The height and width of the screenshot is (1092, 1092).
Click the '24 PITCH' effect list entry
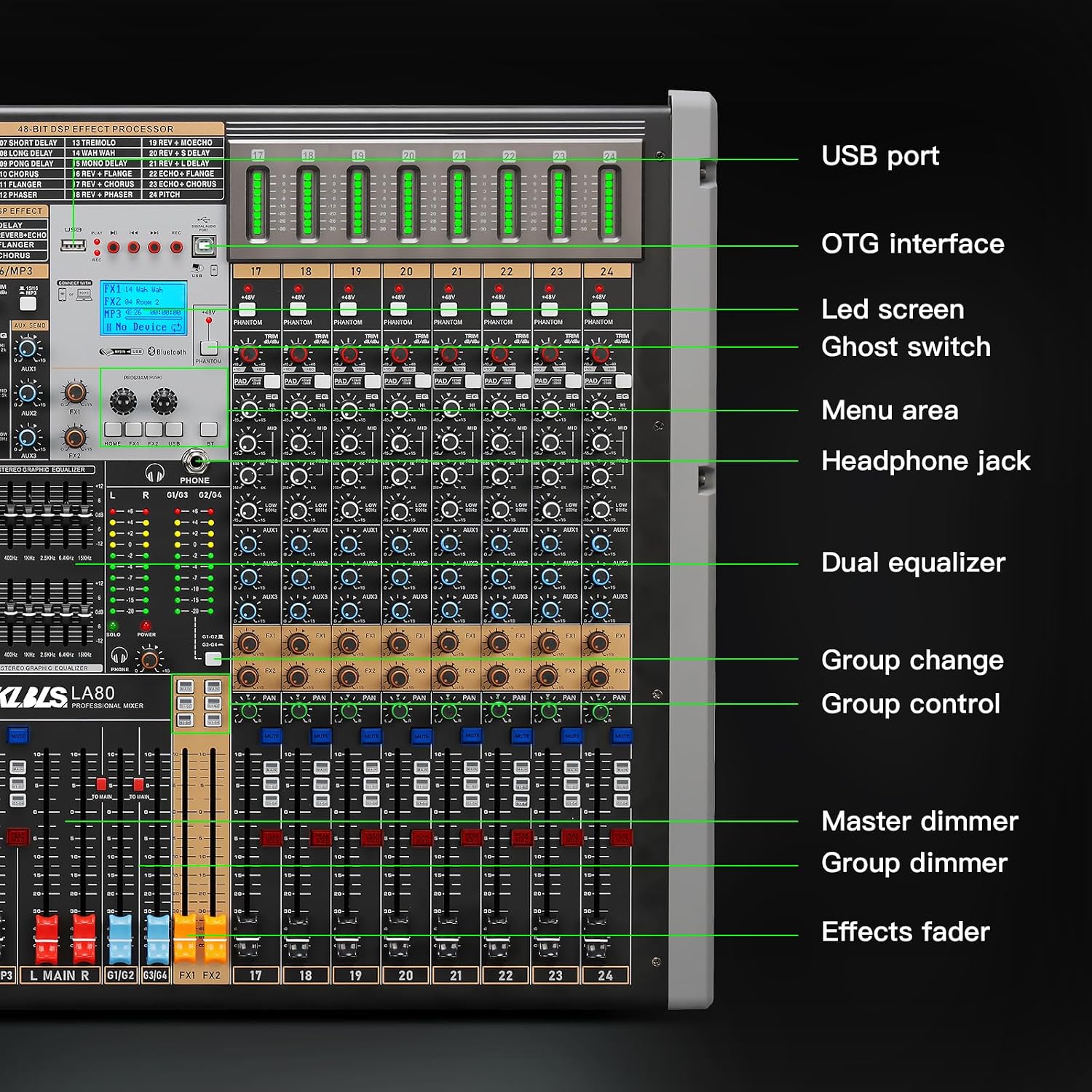point(165,194)
